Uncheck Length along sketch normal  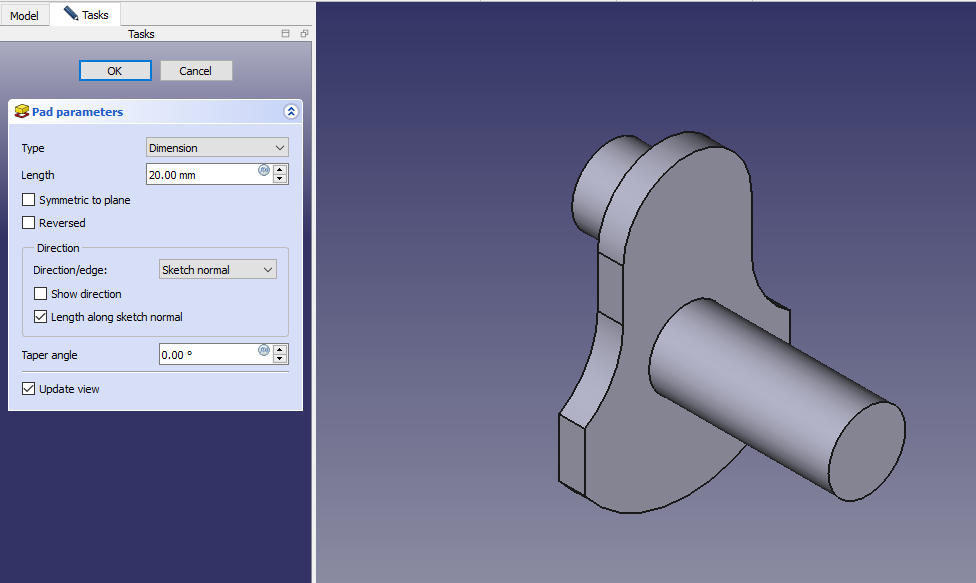41,317
